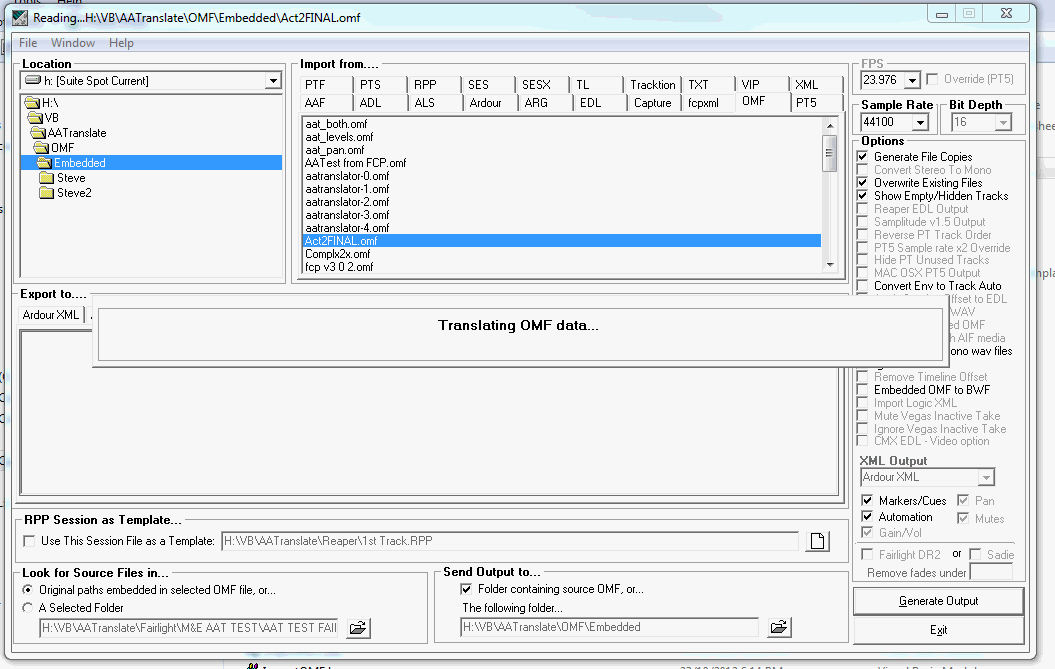Toggle Generate File Copies checkbox
The width and height of the screenshot is (1055, 669).
863,157
